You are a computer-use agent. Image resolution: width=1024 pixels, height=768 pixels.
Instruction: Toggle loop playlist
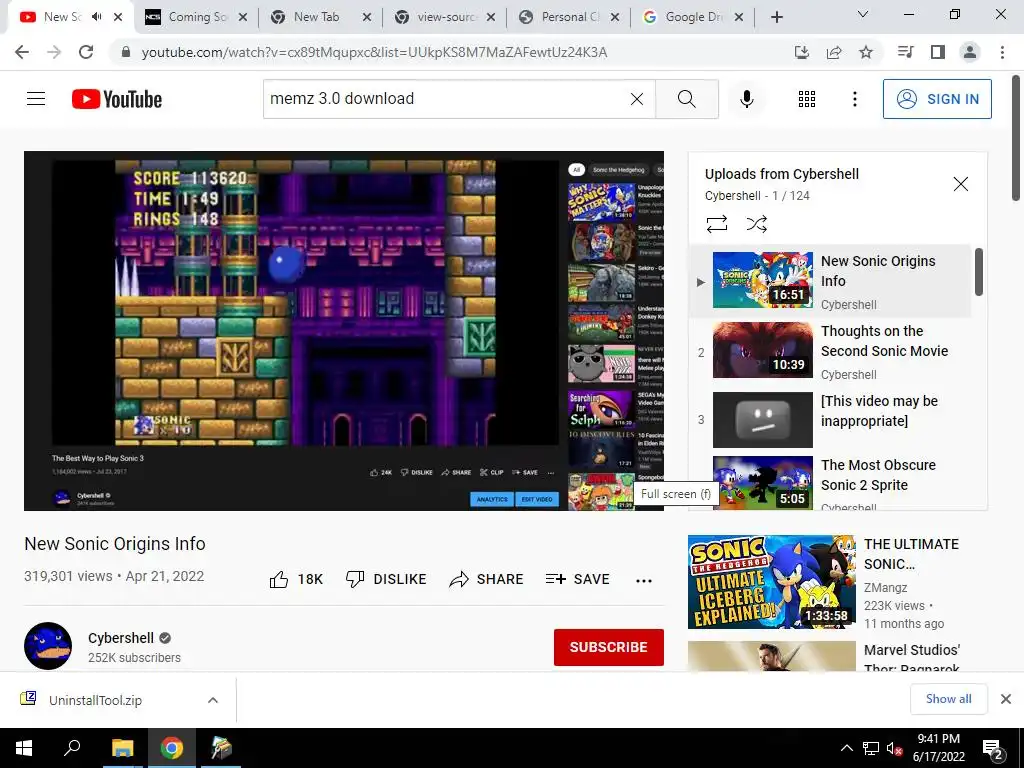coord(716,224)
